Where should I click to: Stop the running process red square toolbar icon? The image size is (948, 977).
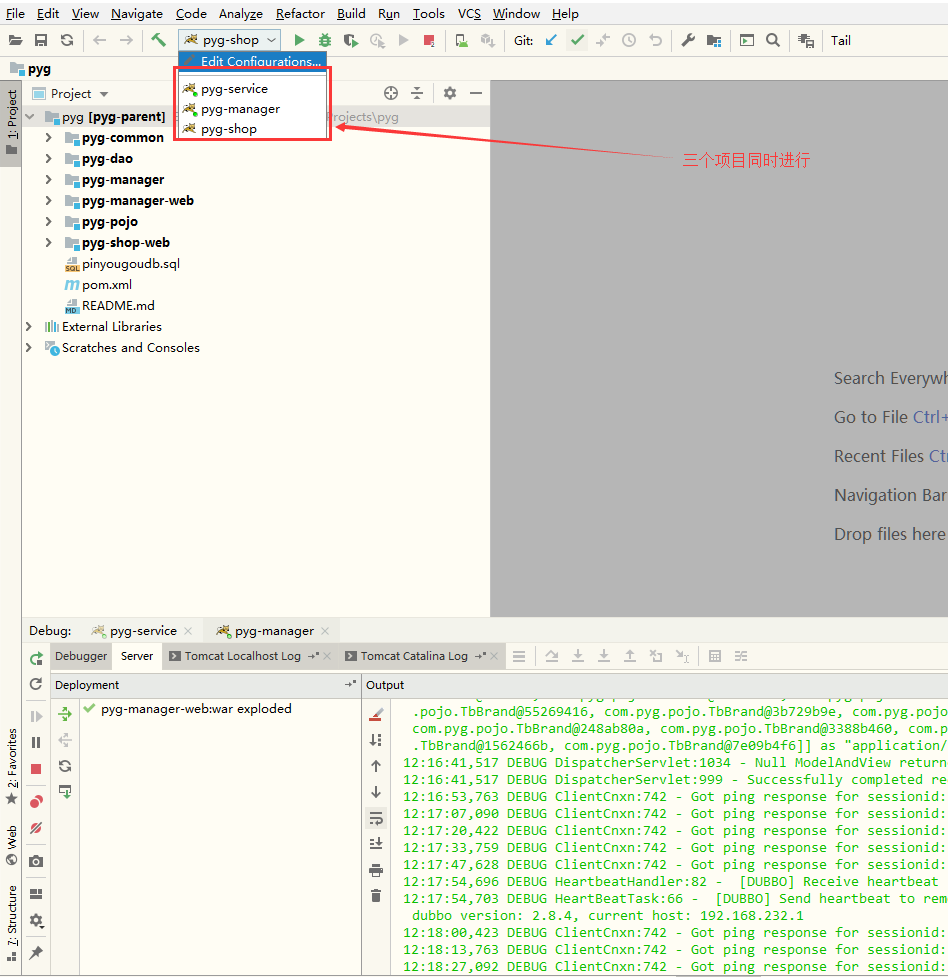pyautogui.click(x=429, y=41)
